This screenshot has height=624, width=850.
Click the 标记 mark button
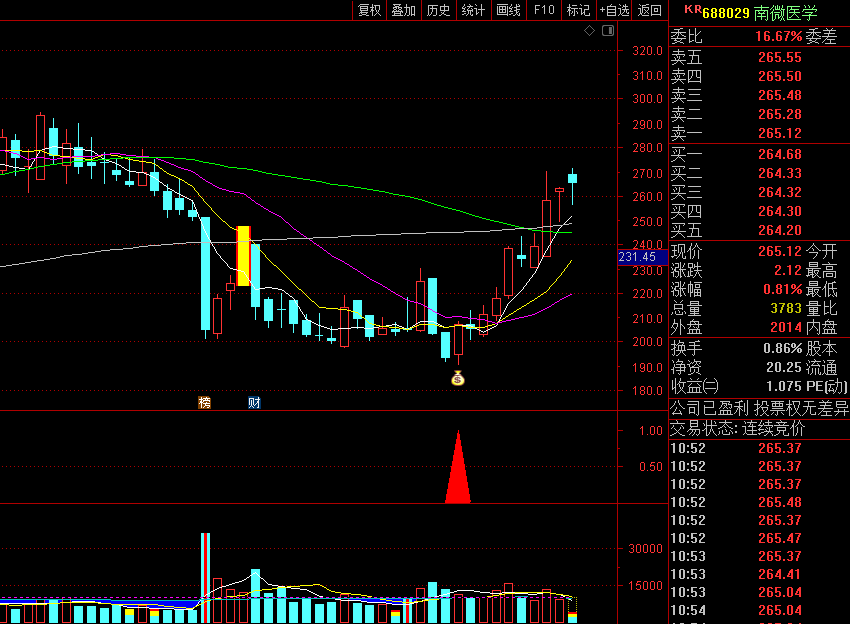(x=578, y=10)
